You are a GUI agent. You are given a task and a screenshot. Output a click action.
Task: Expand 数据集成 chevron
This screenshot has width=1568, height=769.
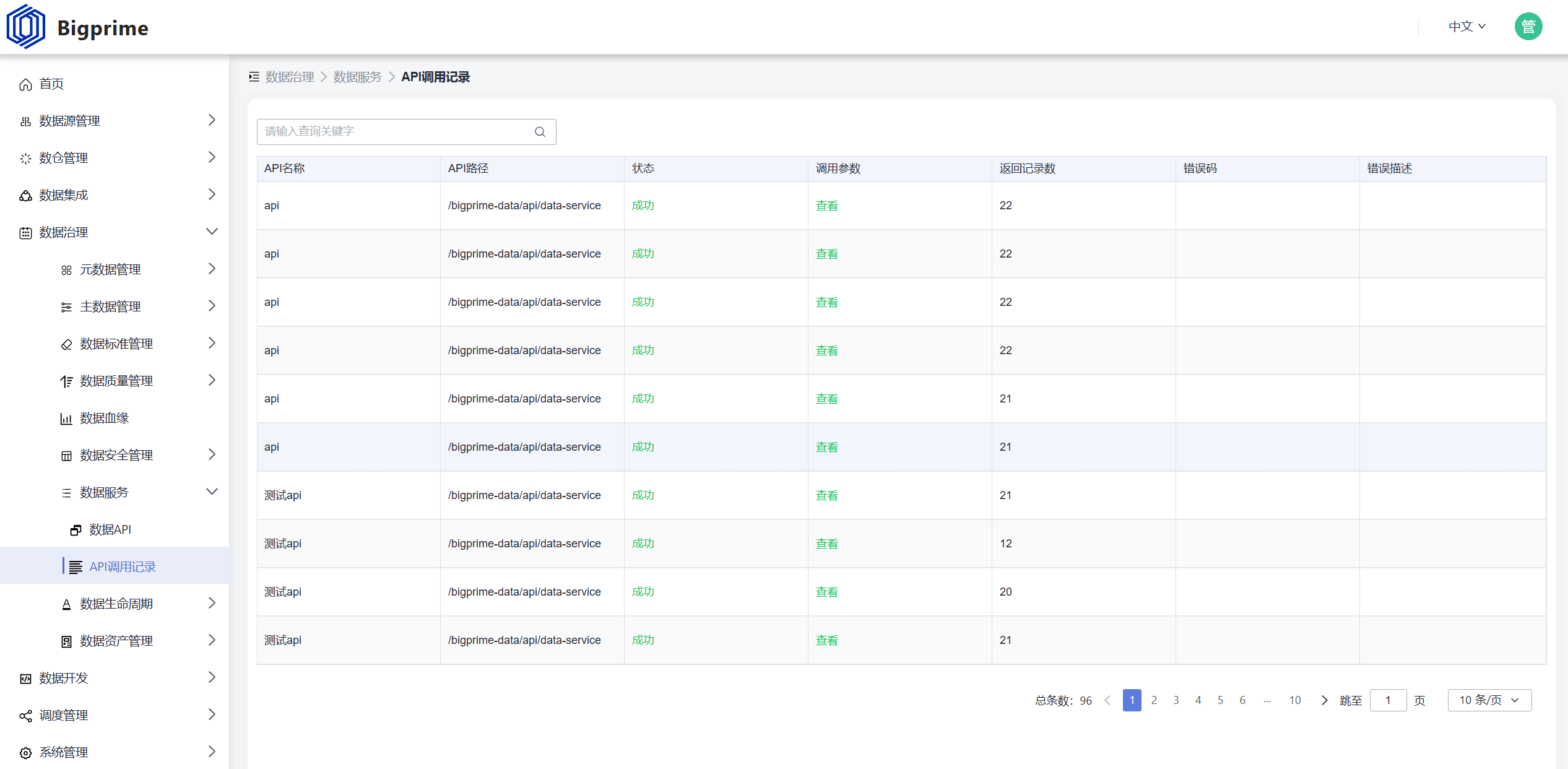(212, 194)
